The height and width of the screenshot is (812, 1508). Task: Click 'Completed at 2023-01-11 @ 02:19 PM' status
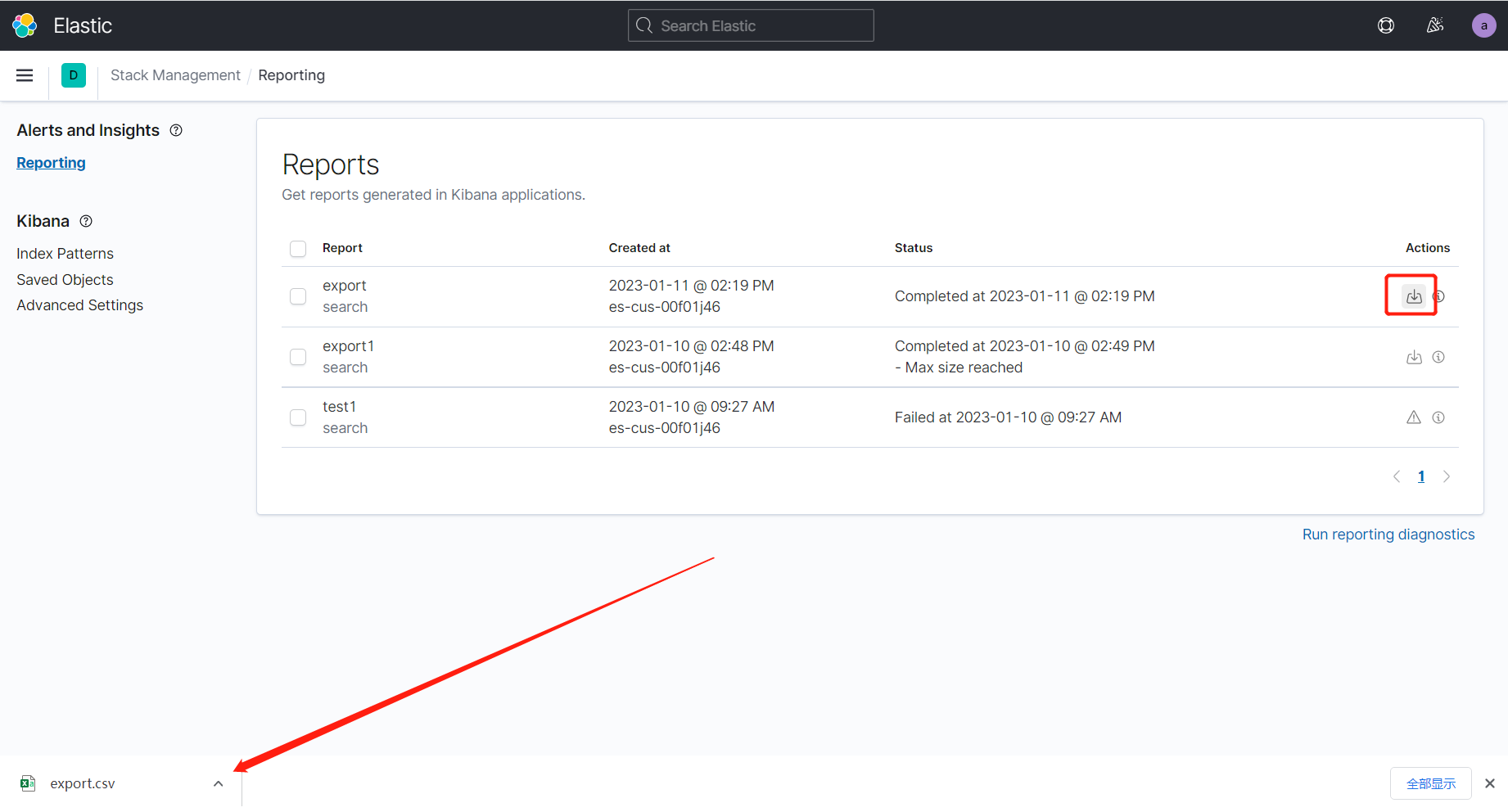[x=1024, y=296]
